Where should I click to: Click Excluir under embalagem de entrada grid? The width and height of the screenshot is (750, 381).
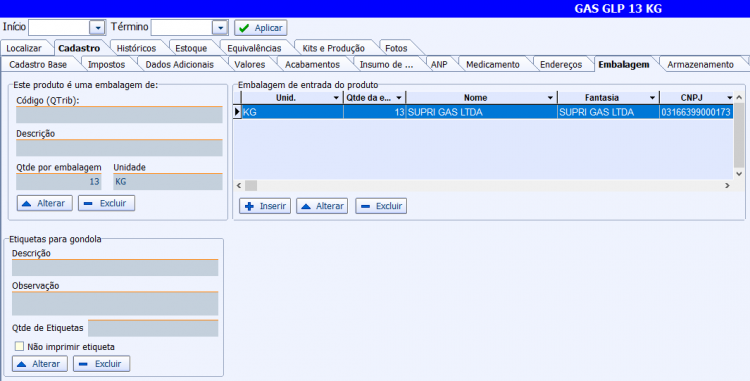click(381, 206)
